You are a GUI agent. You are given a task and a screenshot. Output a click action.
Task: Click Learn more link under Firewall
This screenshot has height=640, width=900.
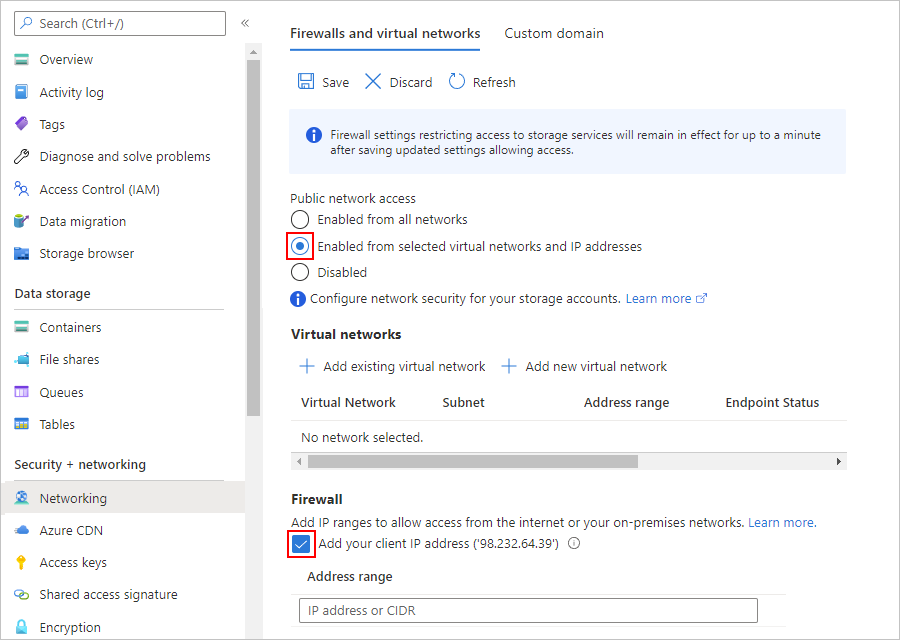(x=781, y=522)
